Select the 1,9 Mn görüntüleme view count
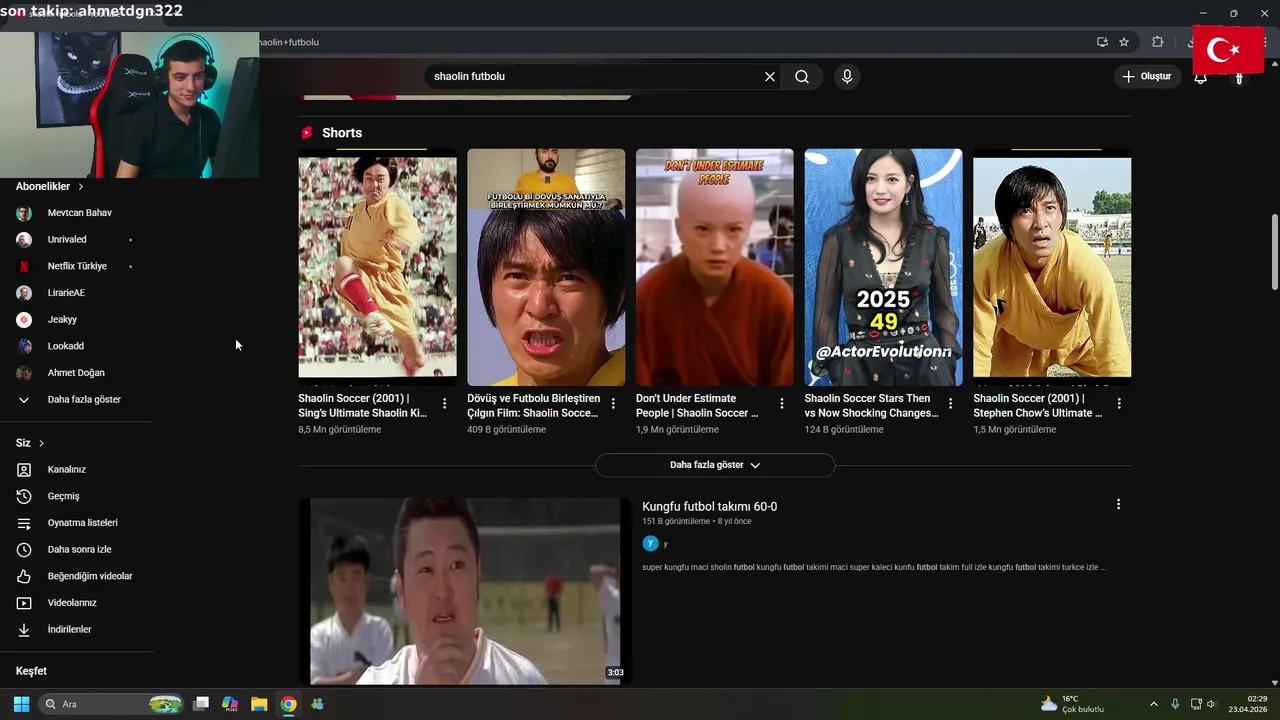Screen dimensions: 1280x720 coord(677,430)
